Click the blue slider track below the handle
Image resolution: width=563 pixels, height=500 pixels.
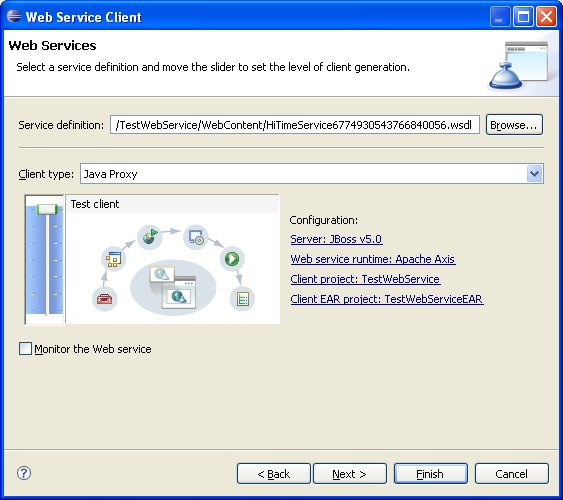(x=46, y=265)
